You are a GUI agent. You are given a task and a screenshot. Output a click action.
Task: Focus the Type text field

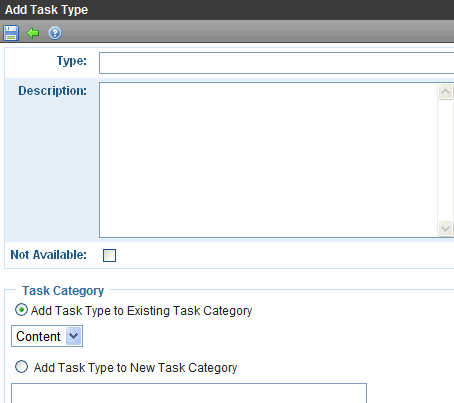click(x=276, y=63)
